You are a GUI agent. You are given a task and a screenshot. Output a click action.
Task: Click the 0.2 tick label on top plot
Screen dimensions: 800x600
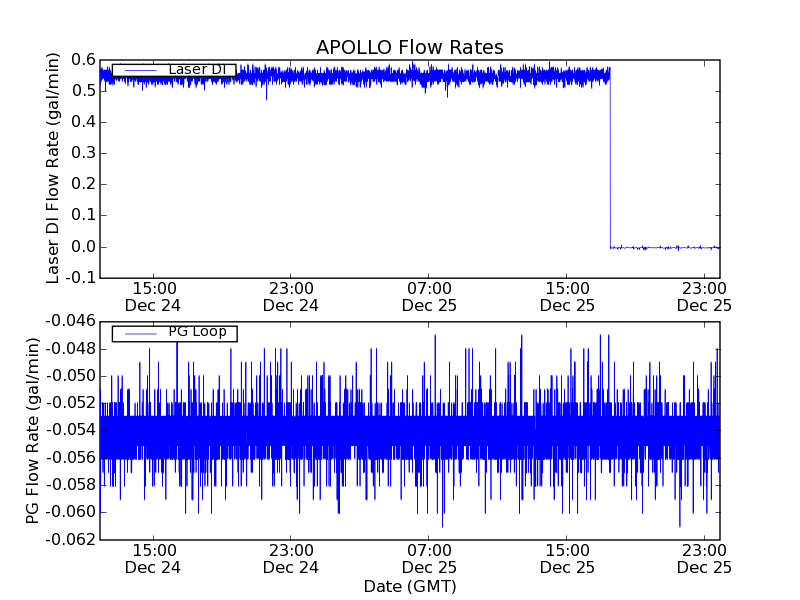tap(83, 184)
